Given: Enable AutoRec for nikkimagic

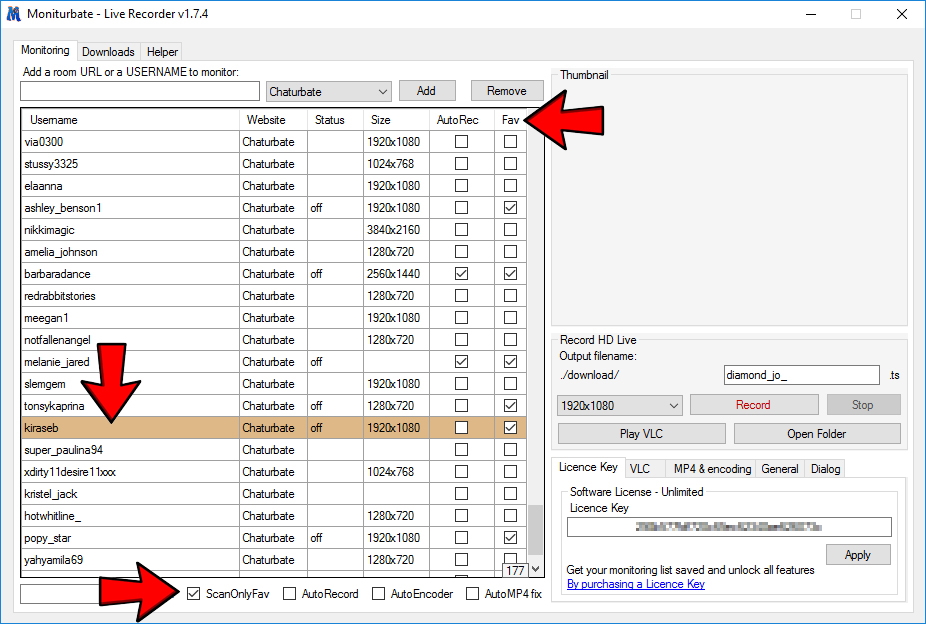Looking at the screenshot, I should tap(461, 230).
